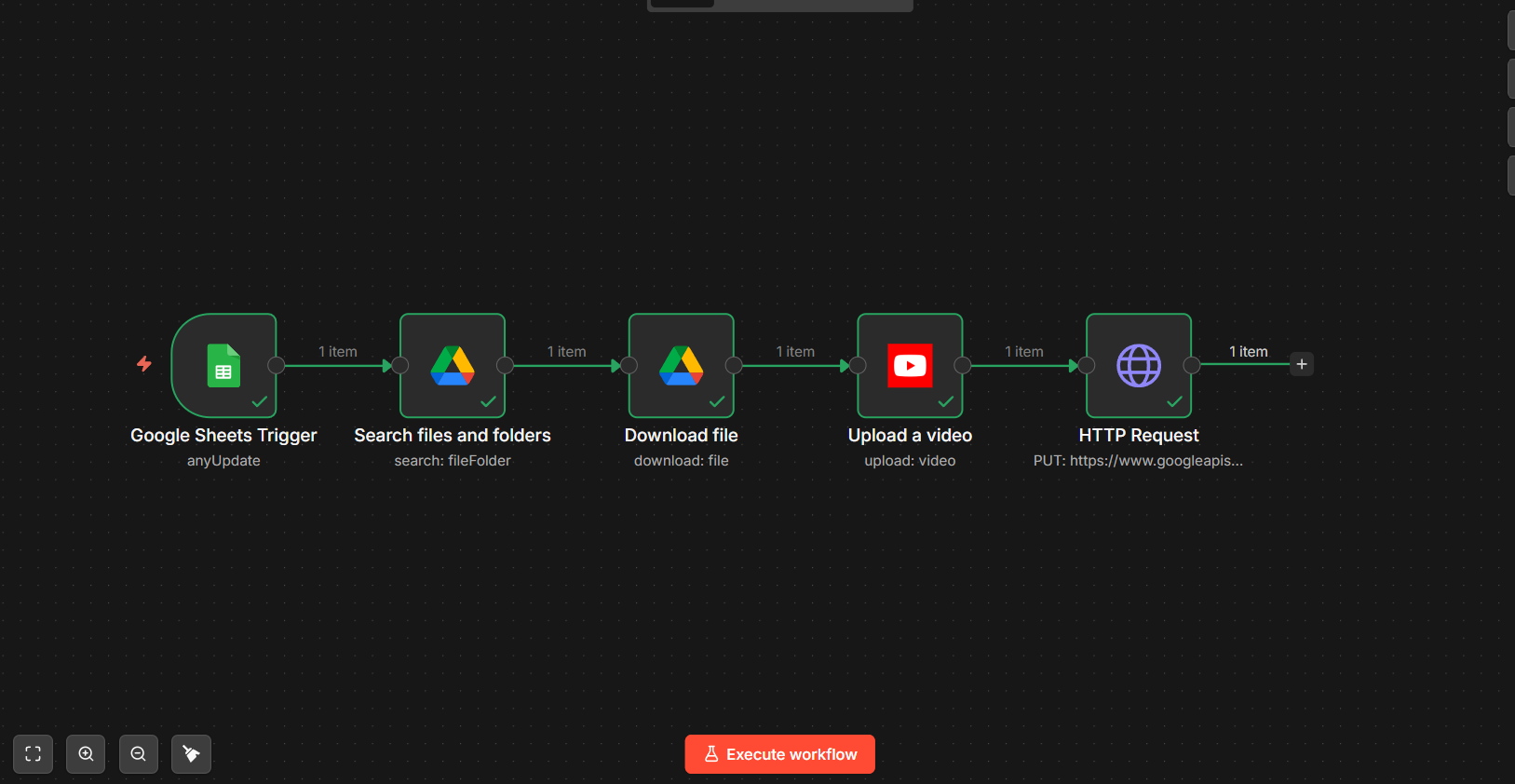Click Download file input connector
The image size is (1515, 784).
(x=629, y=365)
